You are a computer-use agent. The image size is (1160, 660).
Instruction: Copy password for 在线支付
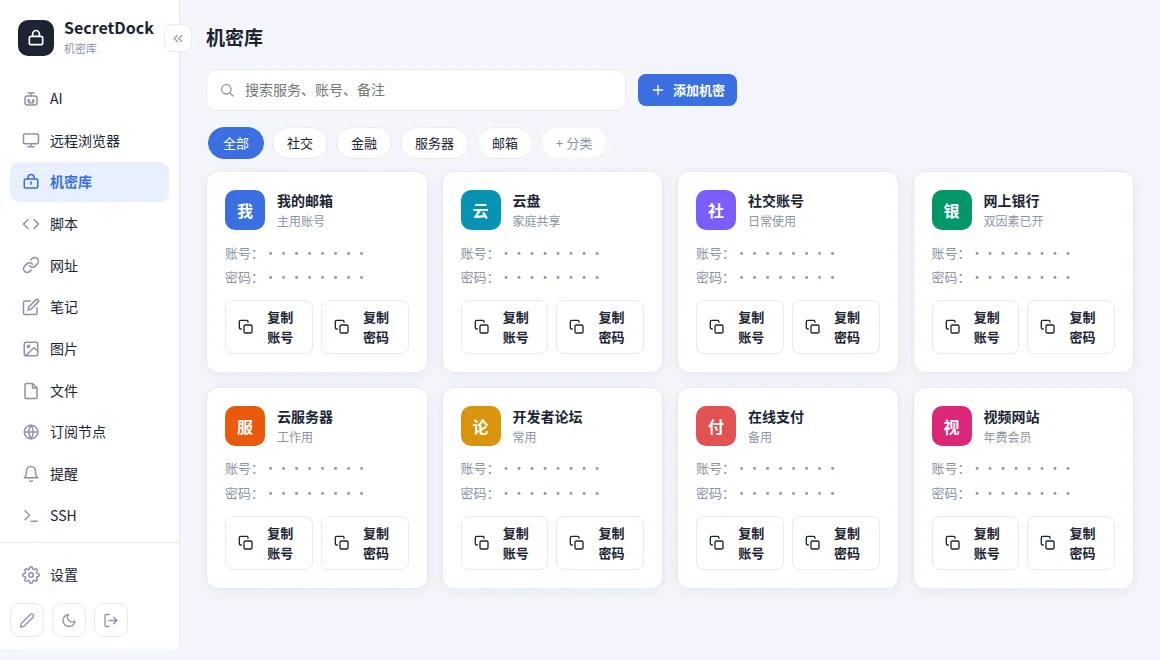click(x=836, y=543)
